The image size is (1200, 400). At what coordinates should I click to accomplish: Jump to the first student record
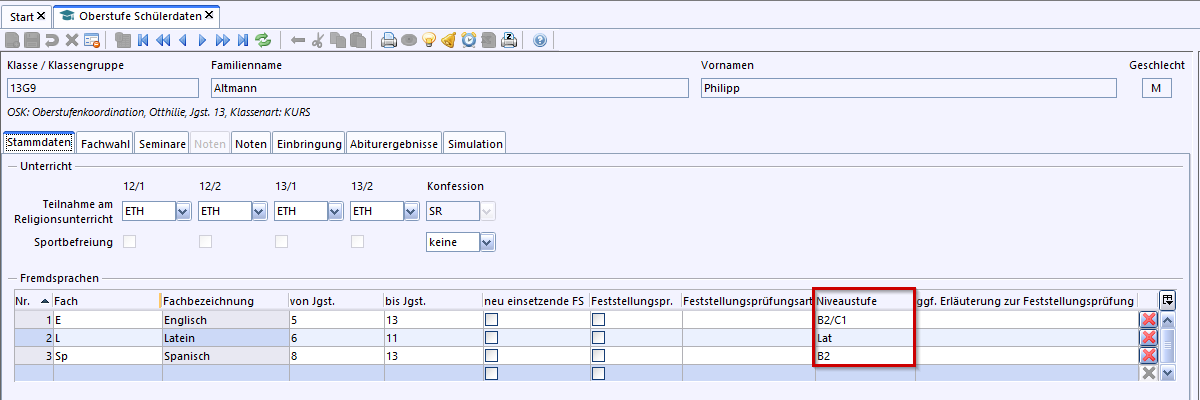(x=143, y=40)
